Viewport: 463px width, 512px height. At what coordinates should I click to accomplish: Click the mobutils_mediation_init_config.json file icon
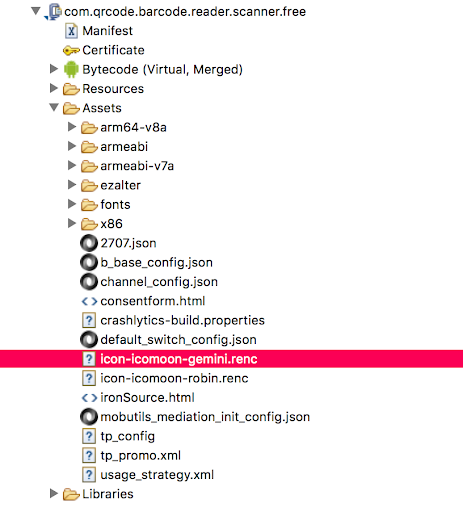(x=89, y=417)
